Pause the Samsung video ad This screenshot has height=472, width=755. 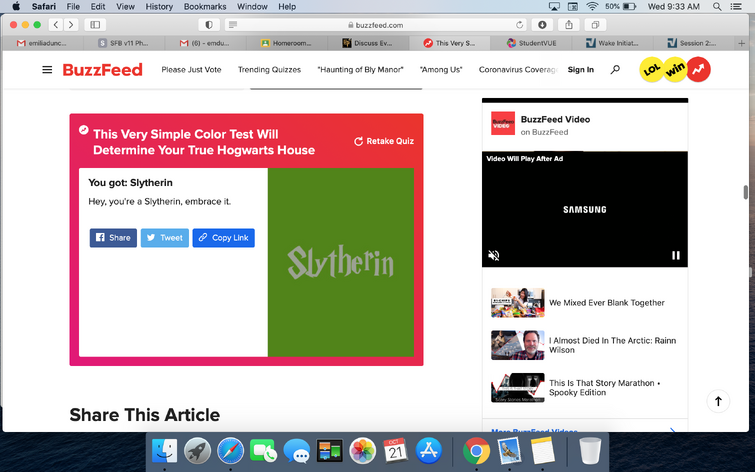pyautogui.click(x=676, y=255)
